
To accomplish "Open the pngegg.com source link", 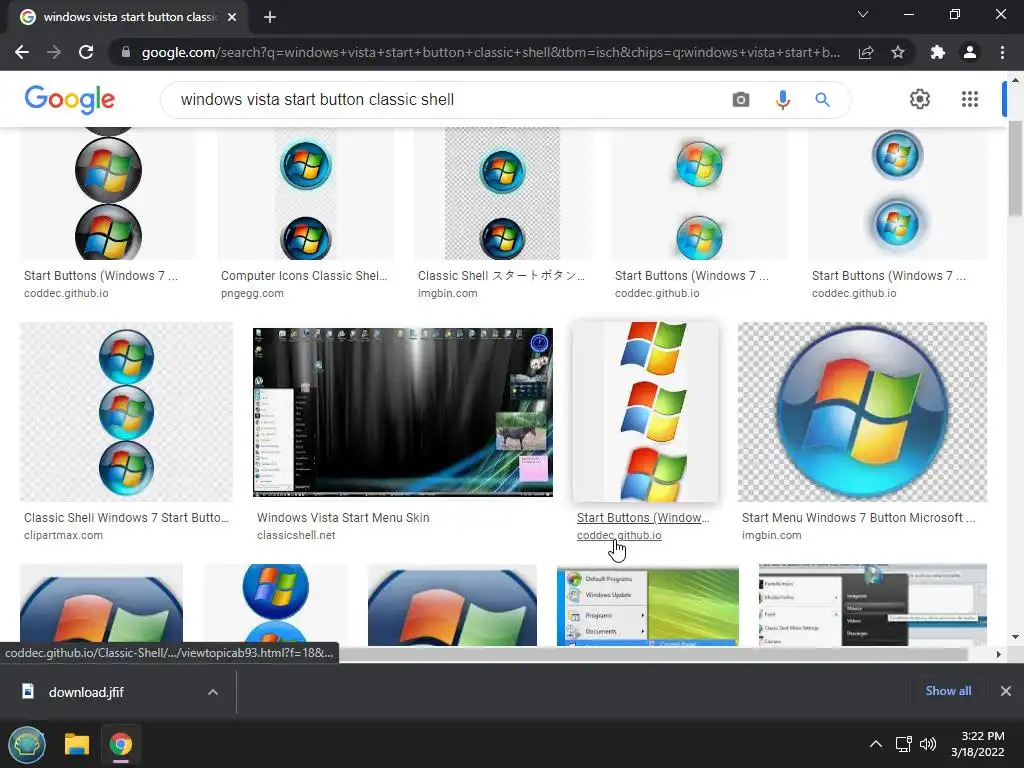I will (252, 293).
